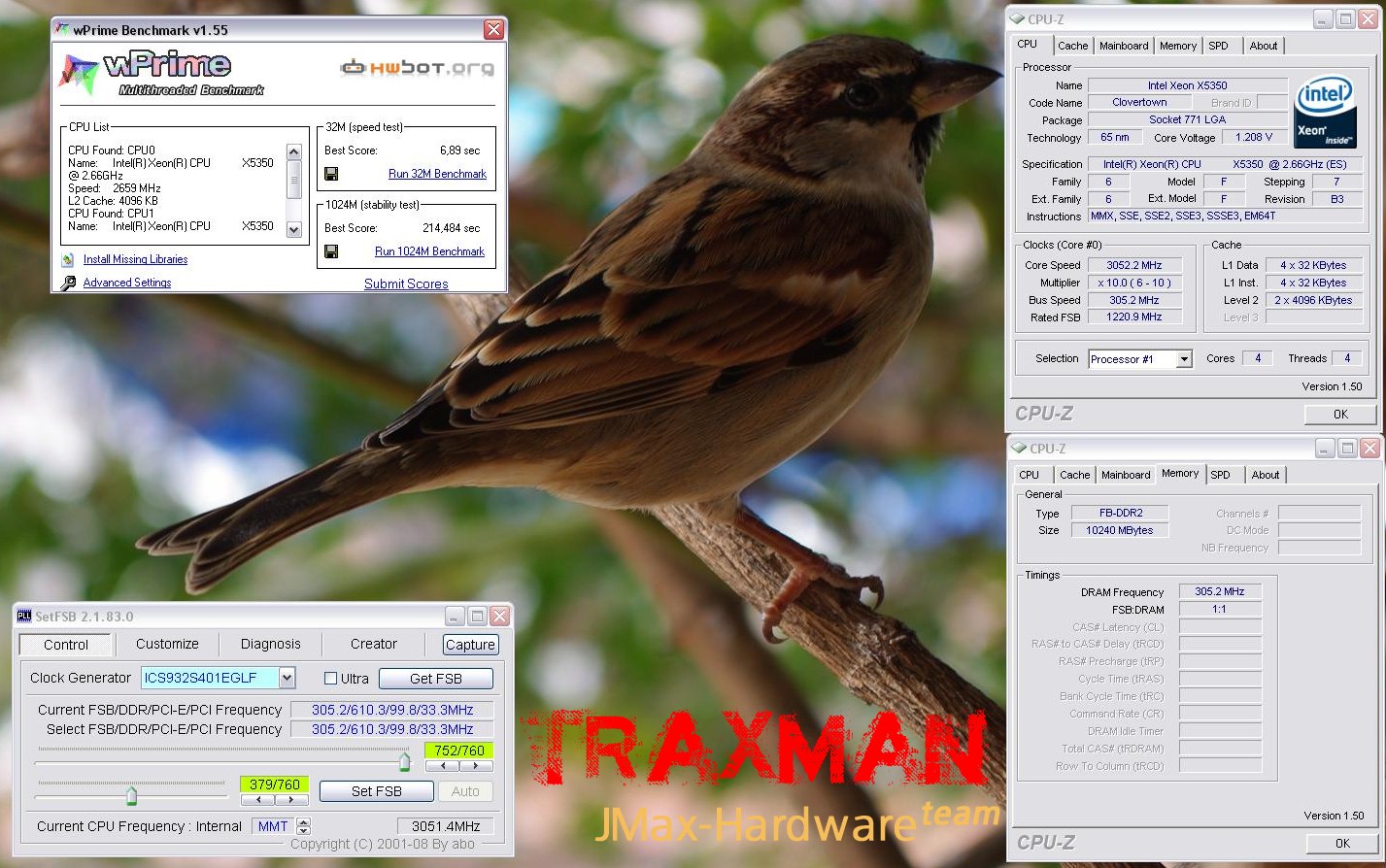Click OK in the top CPU-Z window
Image resolution: width=1386 pixels, height=868 pixels.
[1340, 414]
